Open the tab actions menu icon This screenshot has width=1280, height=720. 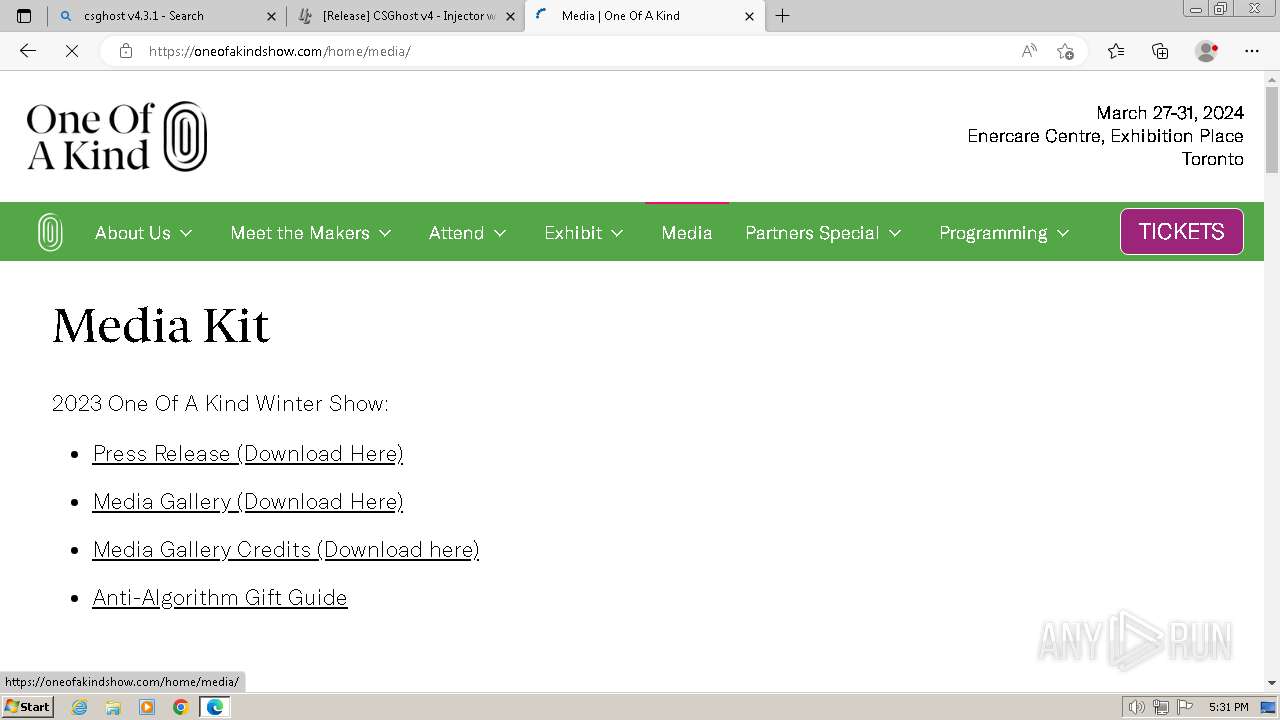click(x=24, y=16)
